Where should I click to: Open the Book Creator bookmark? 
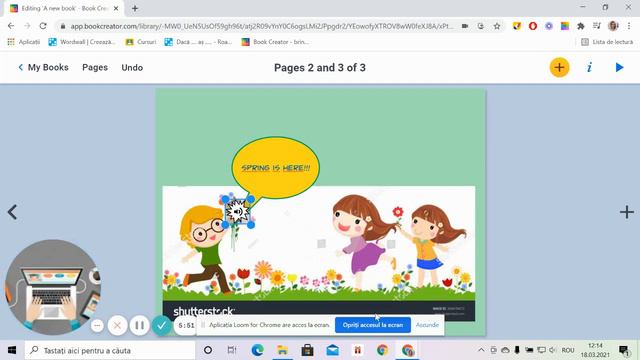[x=275, y=42]
